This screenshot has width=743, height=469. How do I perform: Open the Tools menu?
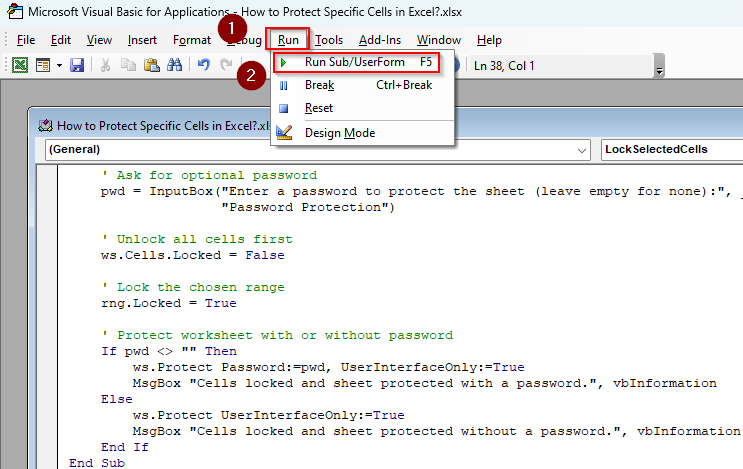[x=328, y=40]
